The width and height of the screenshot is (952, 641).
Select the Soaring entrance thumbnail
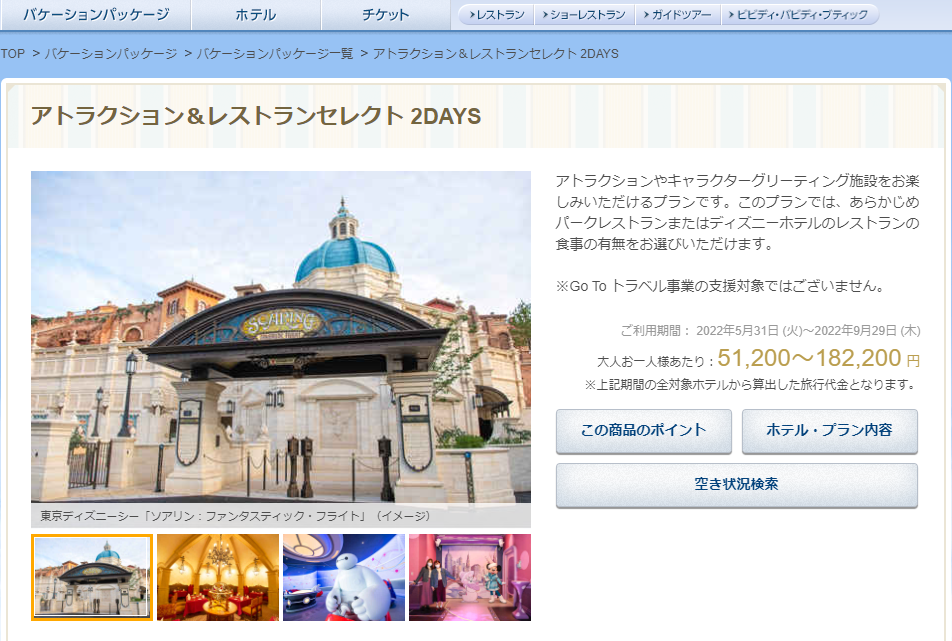(92, 577)
